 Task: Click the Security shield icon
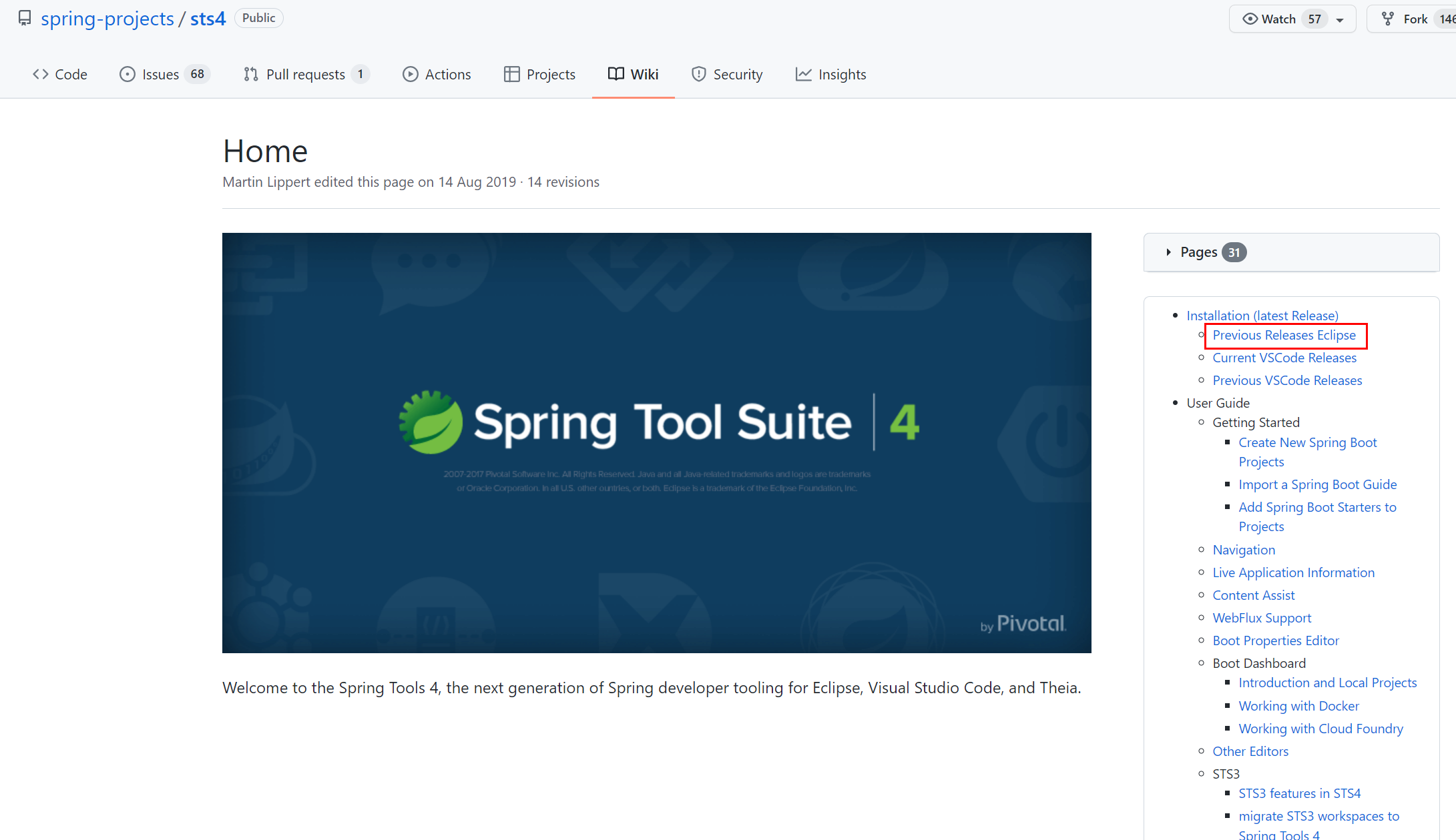pyautogui.click(x=698, y=74)
